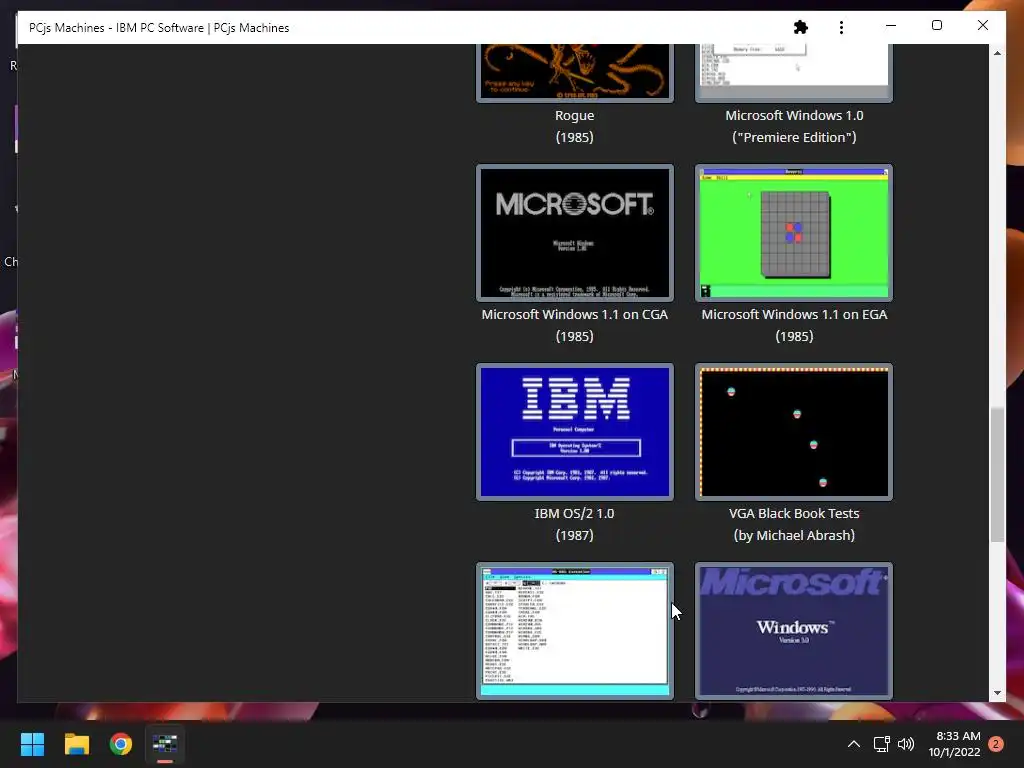Open the MS-DOS Executive window thumbnail
This screenshot has width=1024, height=768.
pyautogui.click(x=575, y=632)
